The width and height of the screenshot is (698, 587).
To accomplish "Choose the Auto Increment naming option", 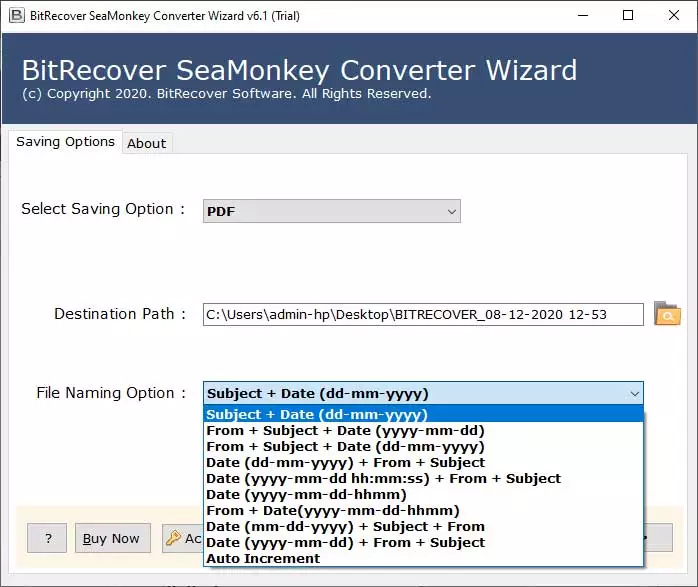I will [x=423, y=559].
